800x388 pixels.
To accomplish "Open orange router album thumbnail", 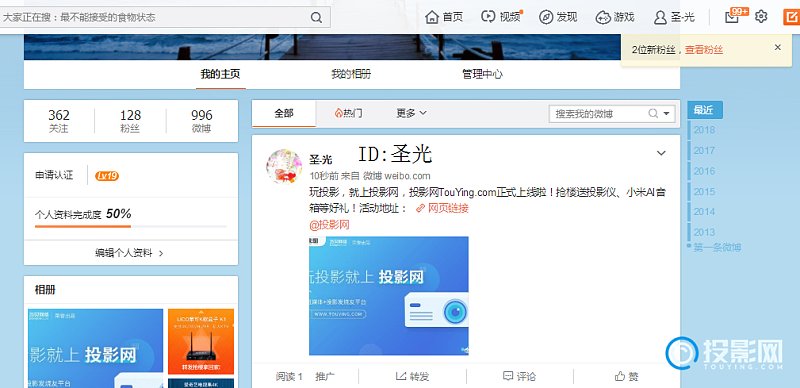I will [201, 341].
